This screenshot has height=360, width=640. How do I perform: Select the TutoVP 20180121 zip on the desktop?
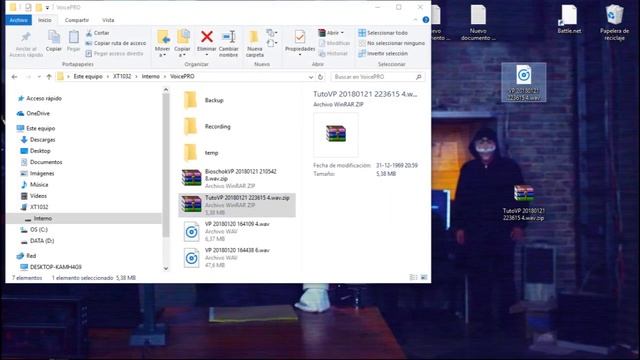(524, 202)
